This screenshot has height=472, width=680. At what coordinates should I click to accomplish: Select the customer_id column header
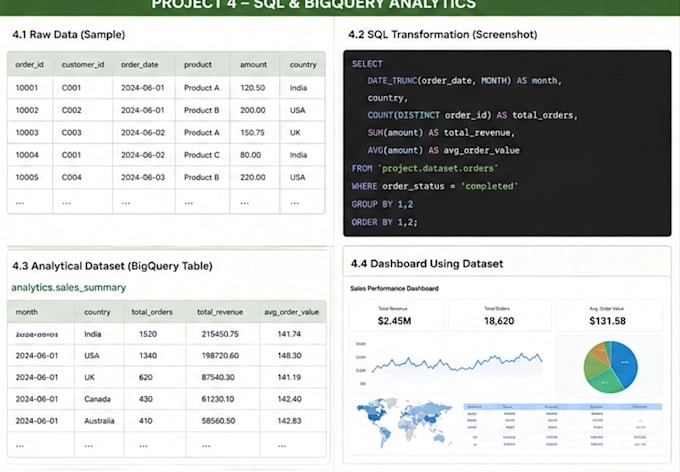[x=83, y=65]
